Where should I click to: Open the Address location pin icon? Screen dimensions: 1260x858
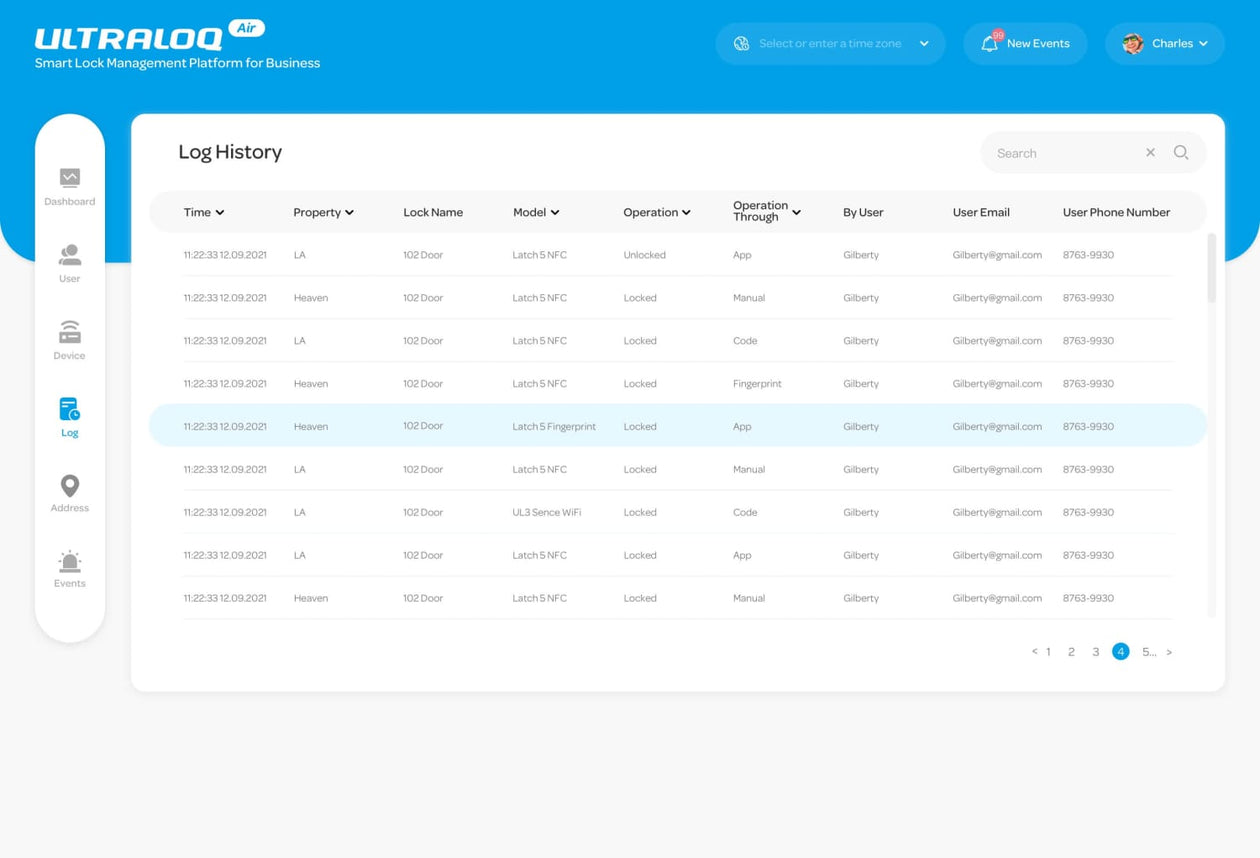click(x=69, y=486)
